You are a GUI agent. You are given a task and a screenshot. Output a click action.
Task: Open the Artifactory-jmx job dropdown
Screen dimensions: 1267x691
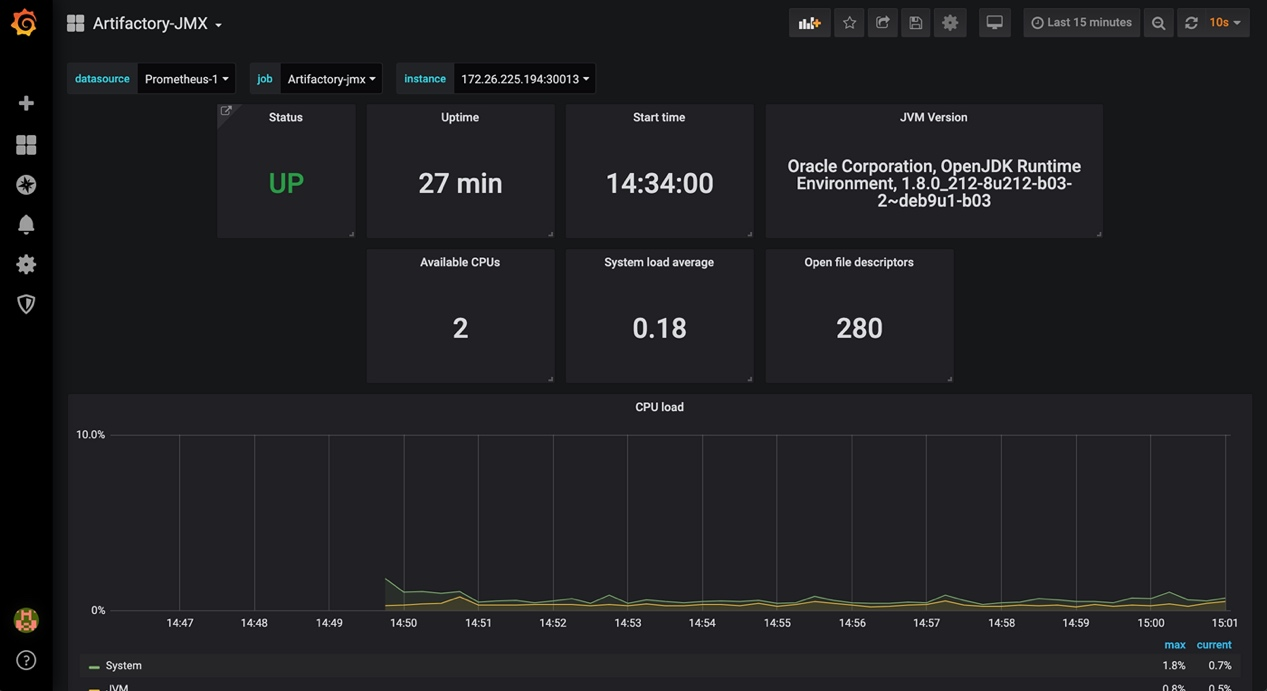[331, 79]
